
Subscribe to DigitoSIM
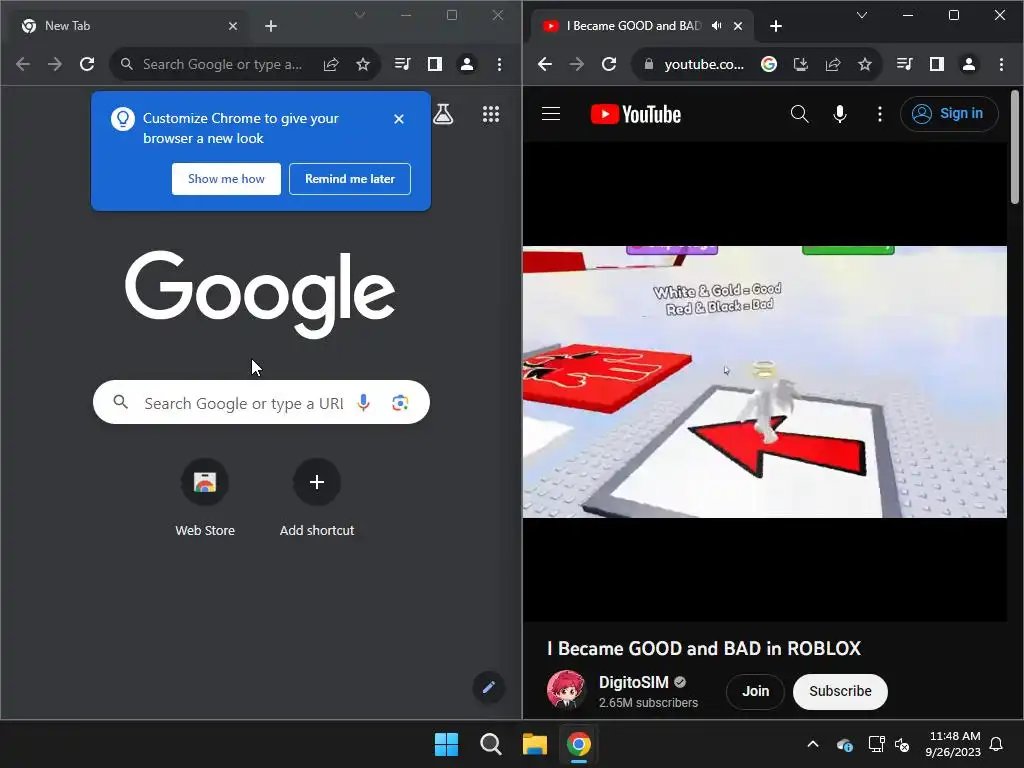tap(840, 691)
